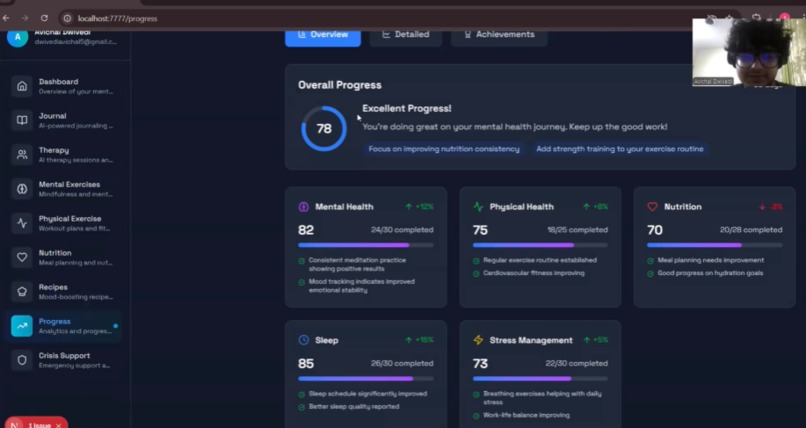The height and width of the screenshot is (428, 806).
Task: Click 'Regular exercise routine established' note
Action: pos(540,260)
